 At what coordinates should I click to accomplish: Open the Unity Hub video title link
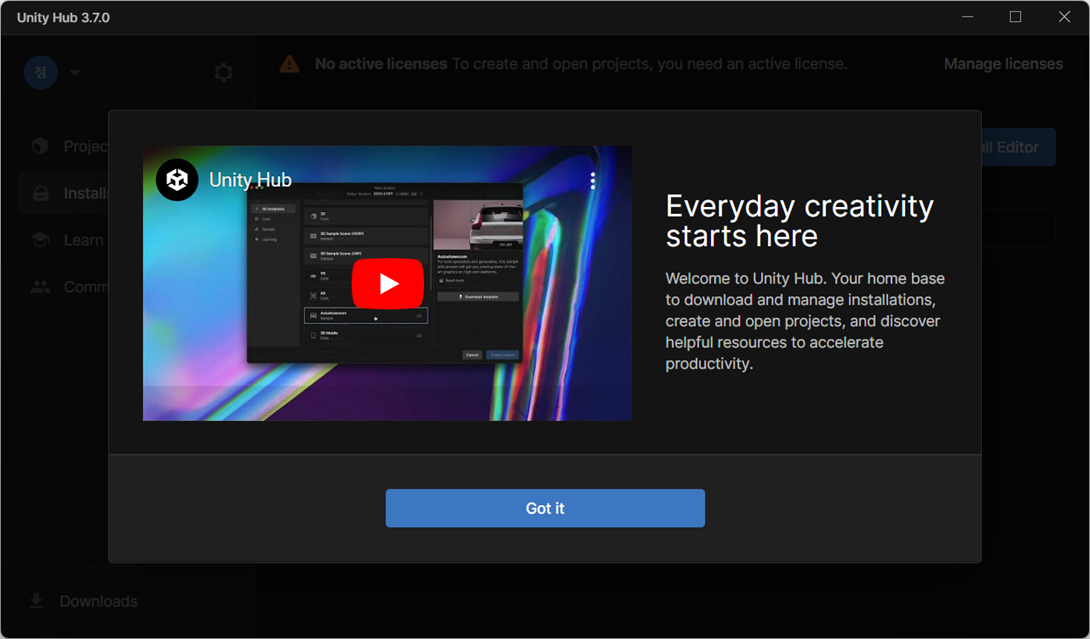[250, 180]
